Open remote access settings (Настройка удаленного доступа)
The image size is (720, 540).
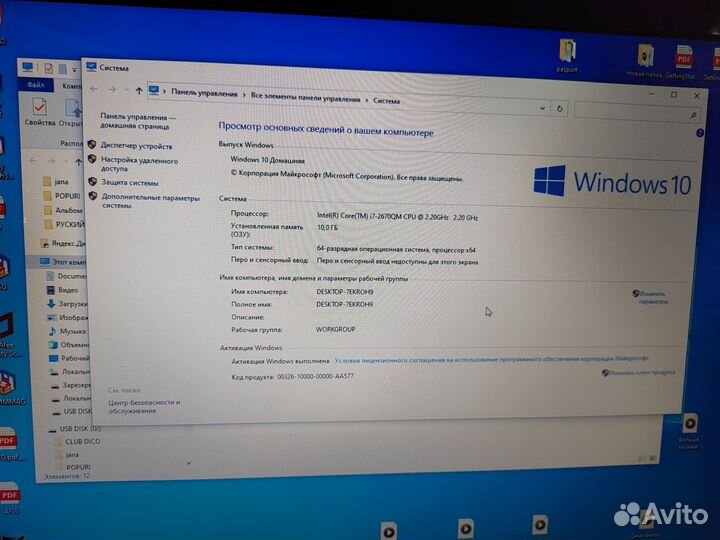139,164
